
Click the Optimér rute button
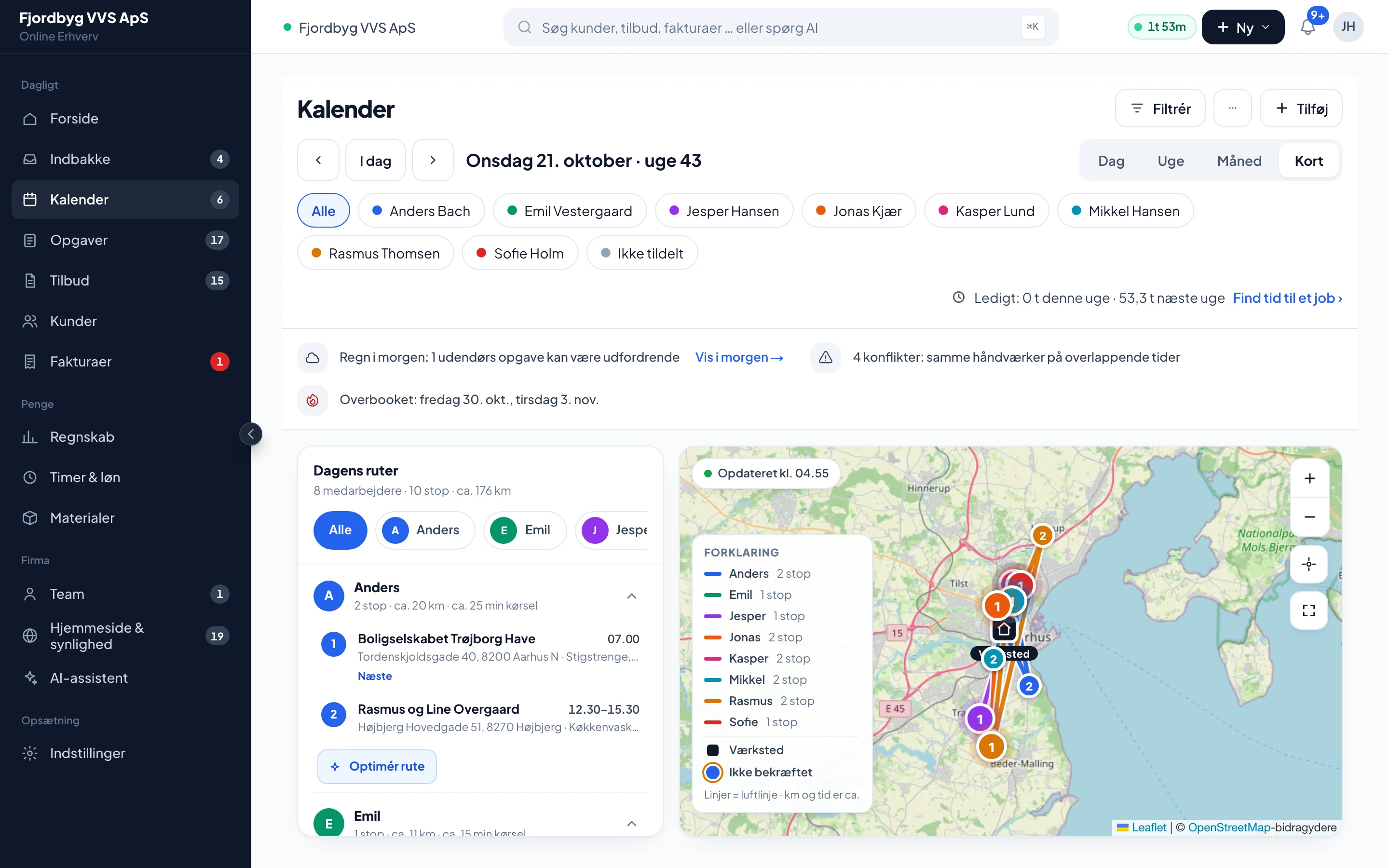click(x=377, y=766)
